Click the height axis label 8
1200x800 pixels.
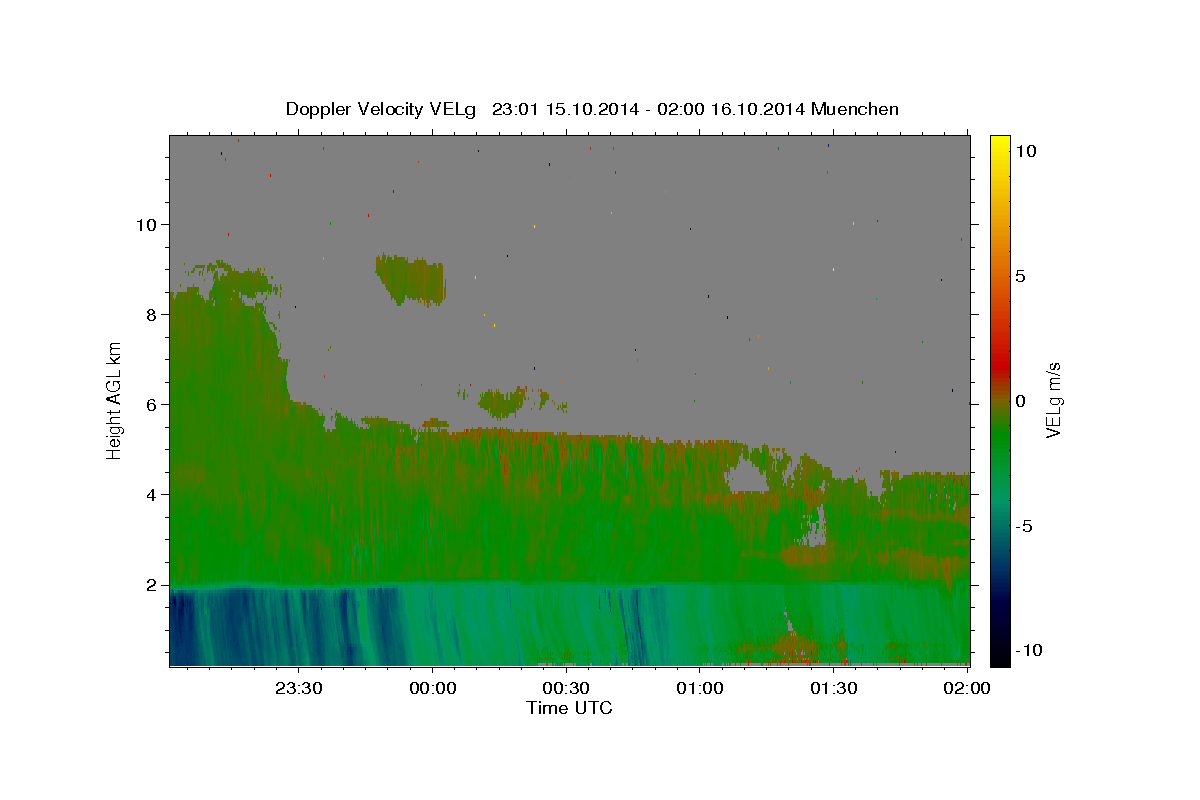point(152,314)
